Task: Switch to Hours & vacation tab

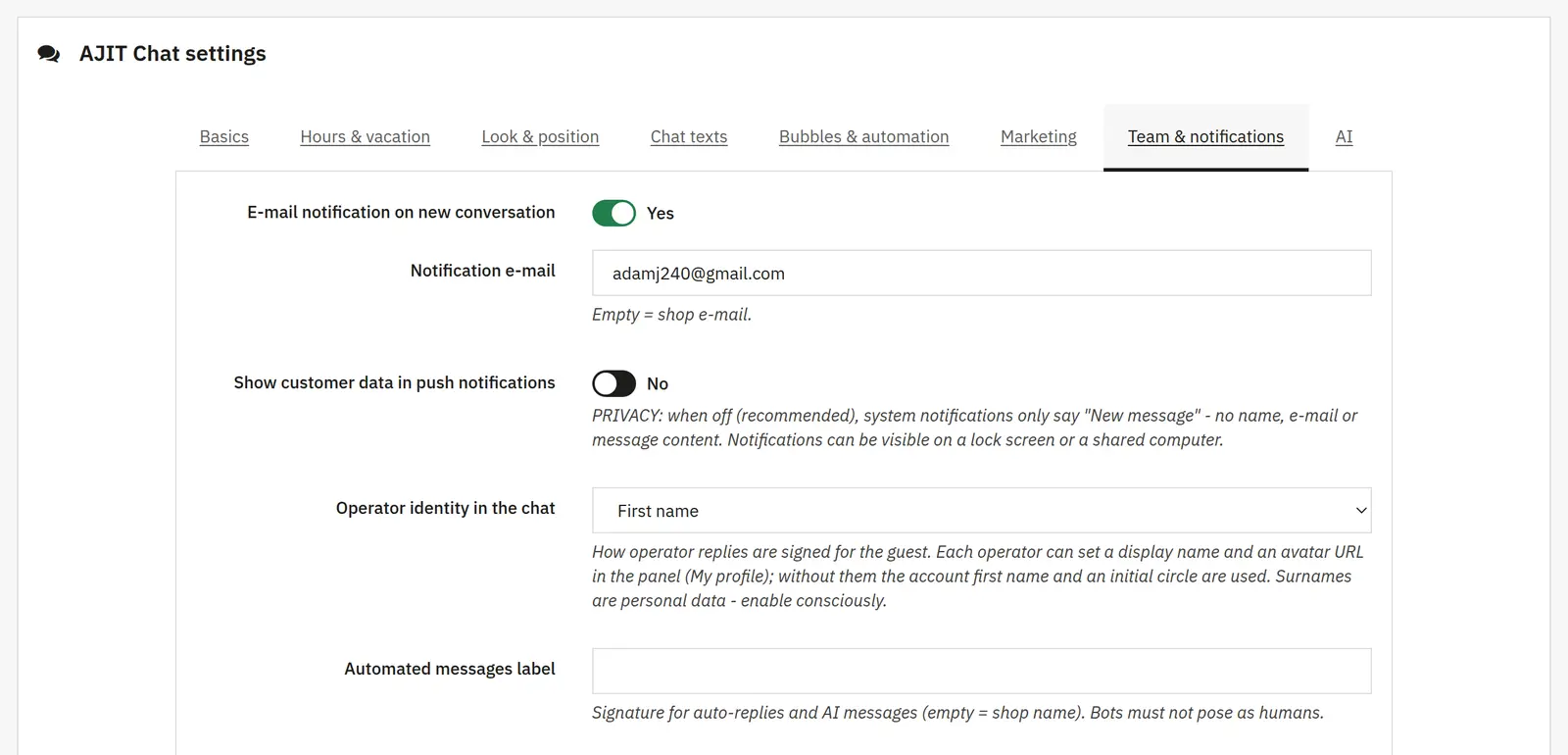Action: (366, 137)
